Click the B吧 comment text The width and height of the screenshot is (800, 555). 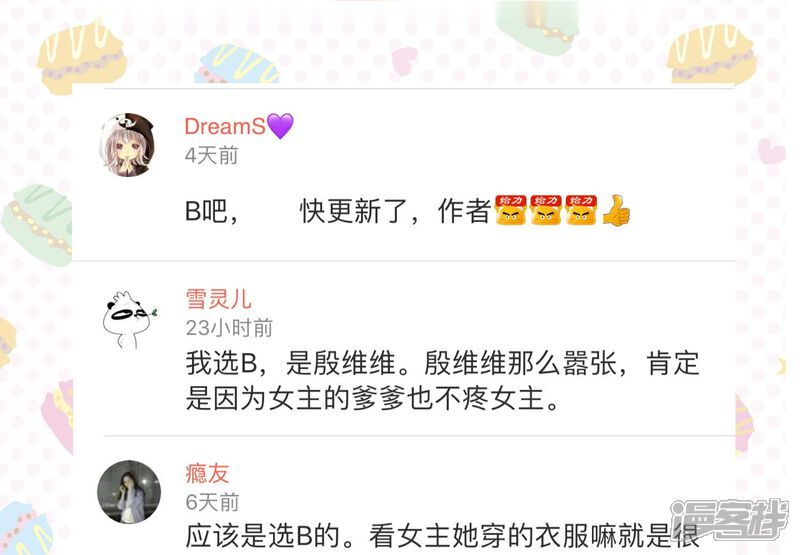tap(212, 211)
